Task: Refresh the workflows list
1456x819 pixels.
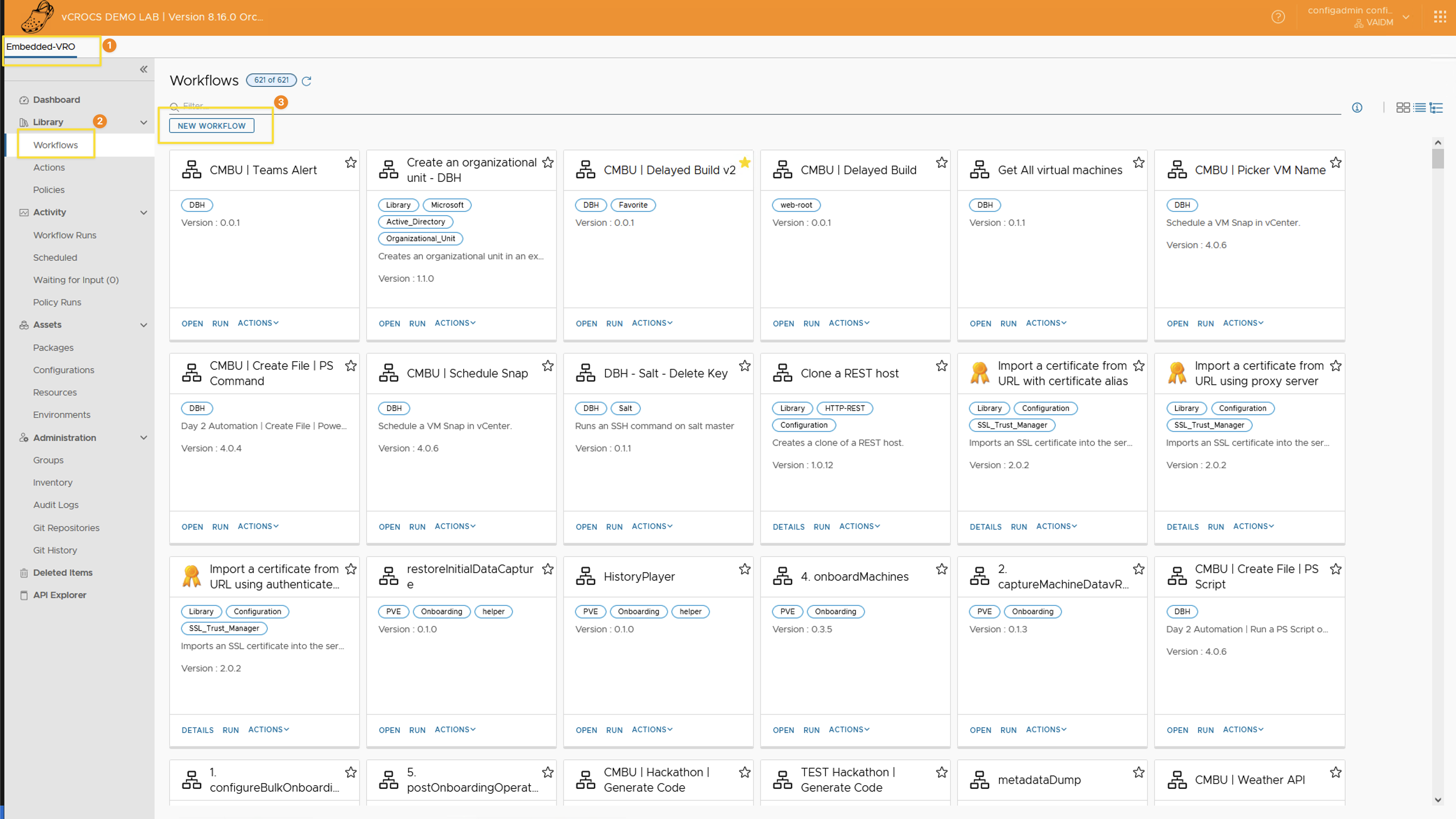Action: click(306, 81)
